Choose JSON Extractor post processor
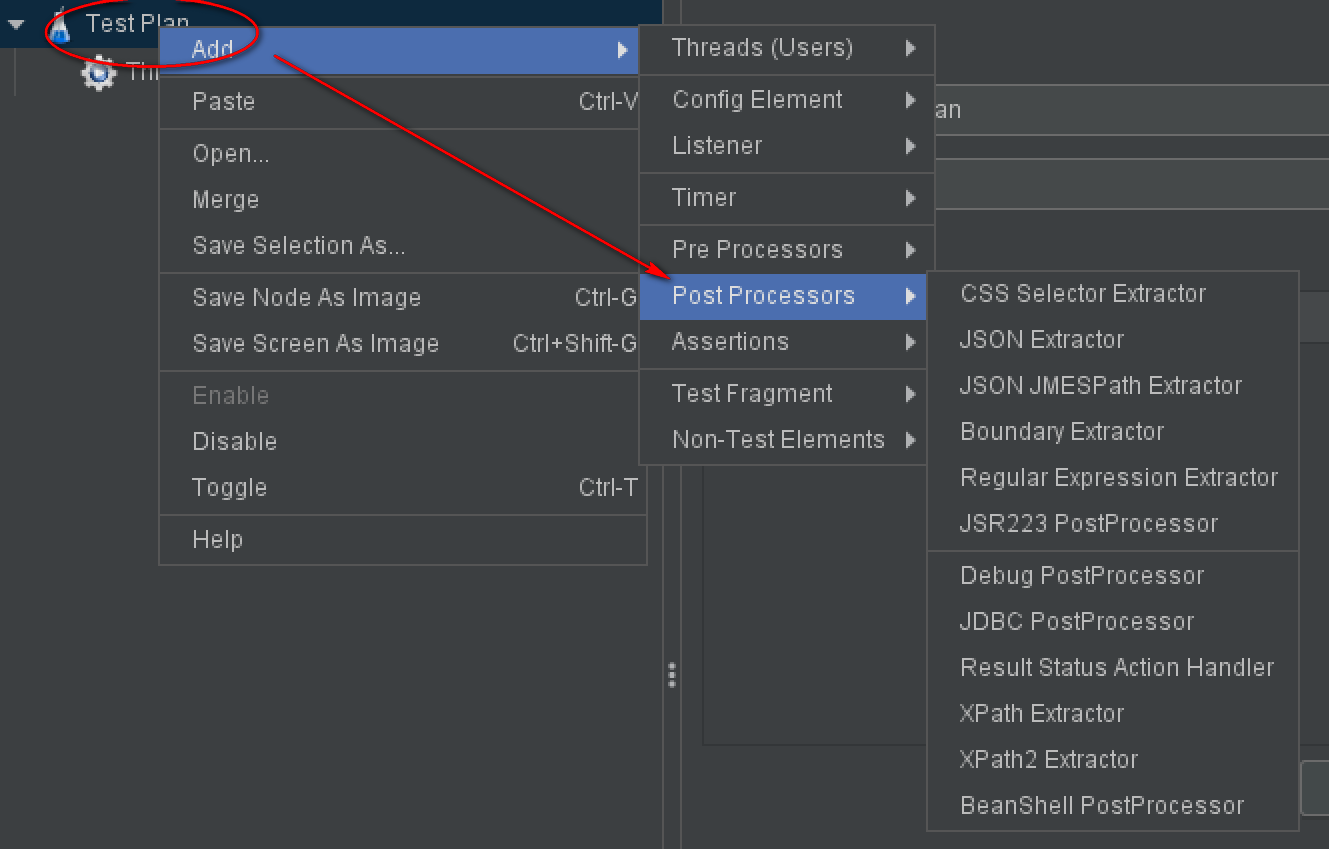Image resolution: width=1329 pixels, height=849 pixels. pyautogui.click(x=1042, y=340)
